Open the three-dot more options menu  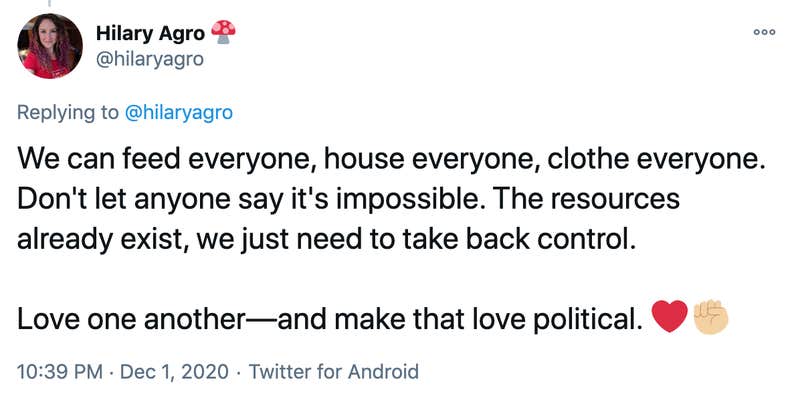pos(764,32)
